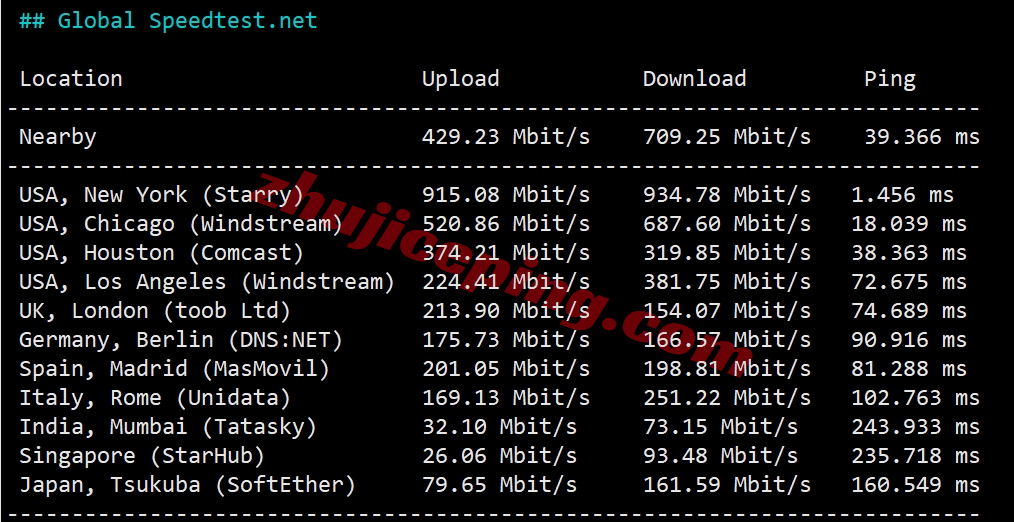The image size is (1014, 522).
Task: Click the India, Mumbai (Tatasky) entry
Action: tap(167, 427)
